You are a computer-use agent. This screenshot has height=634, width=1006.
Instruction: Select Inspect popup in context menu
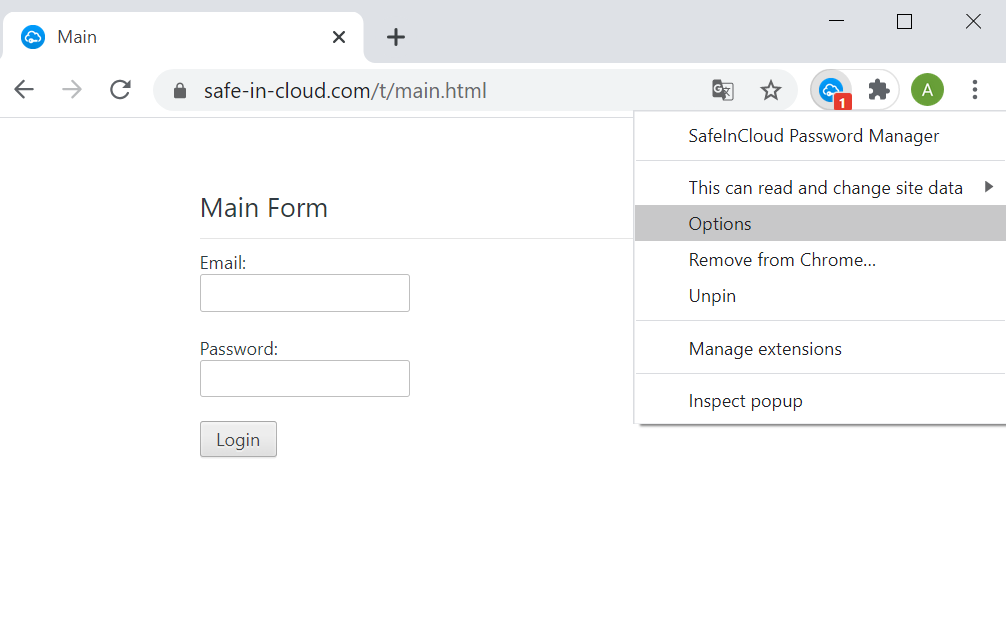[x=745, y=401]
